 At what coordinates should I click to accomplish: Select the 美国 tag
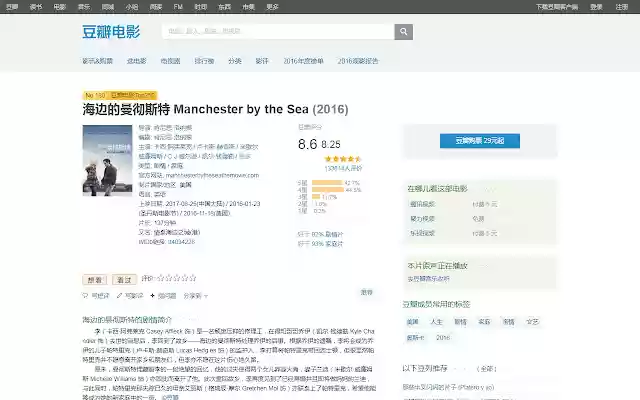pos(413,322)
